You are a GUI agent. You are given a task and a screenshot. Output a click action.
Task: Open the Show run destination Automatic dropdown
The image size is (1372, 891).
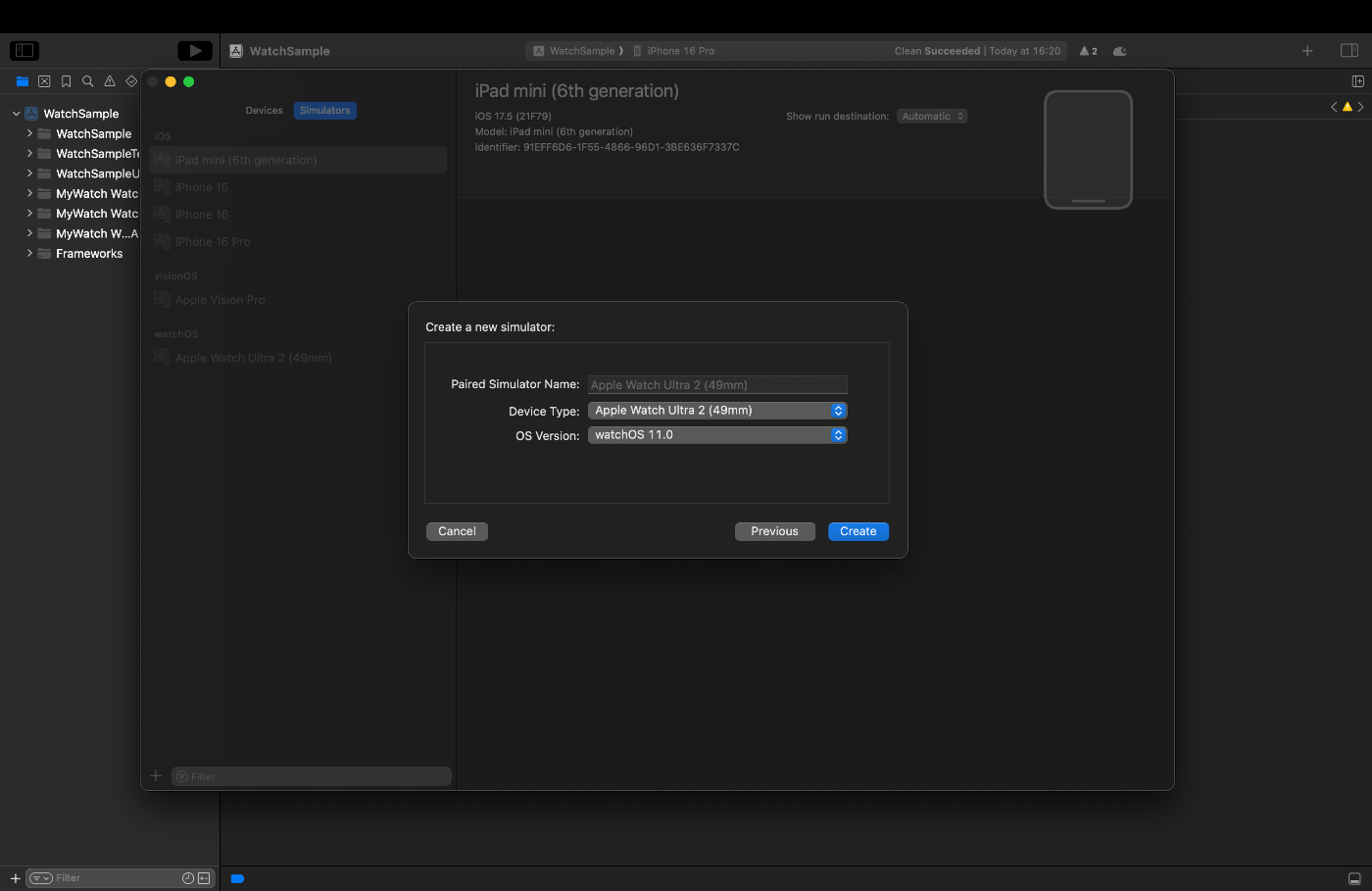(x=932, y=117)
